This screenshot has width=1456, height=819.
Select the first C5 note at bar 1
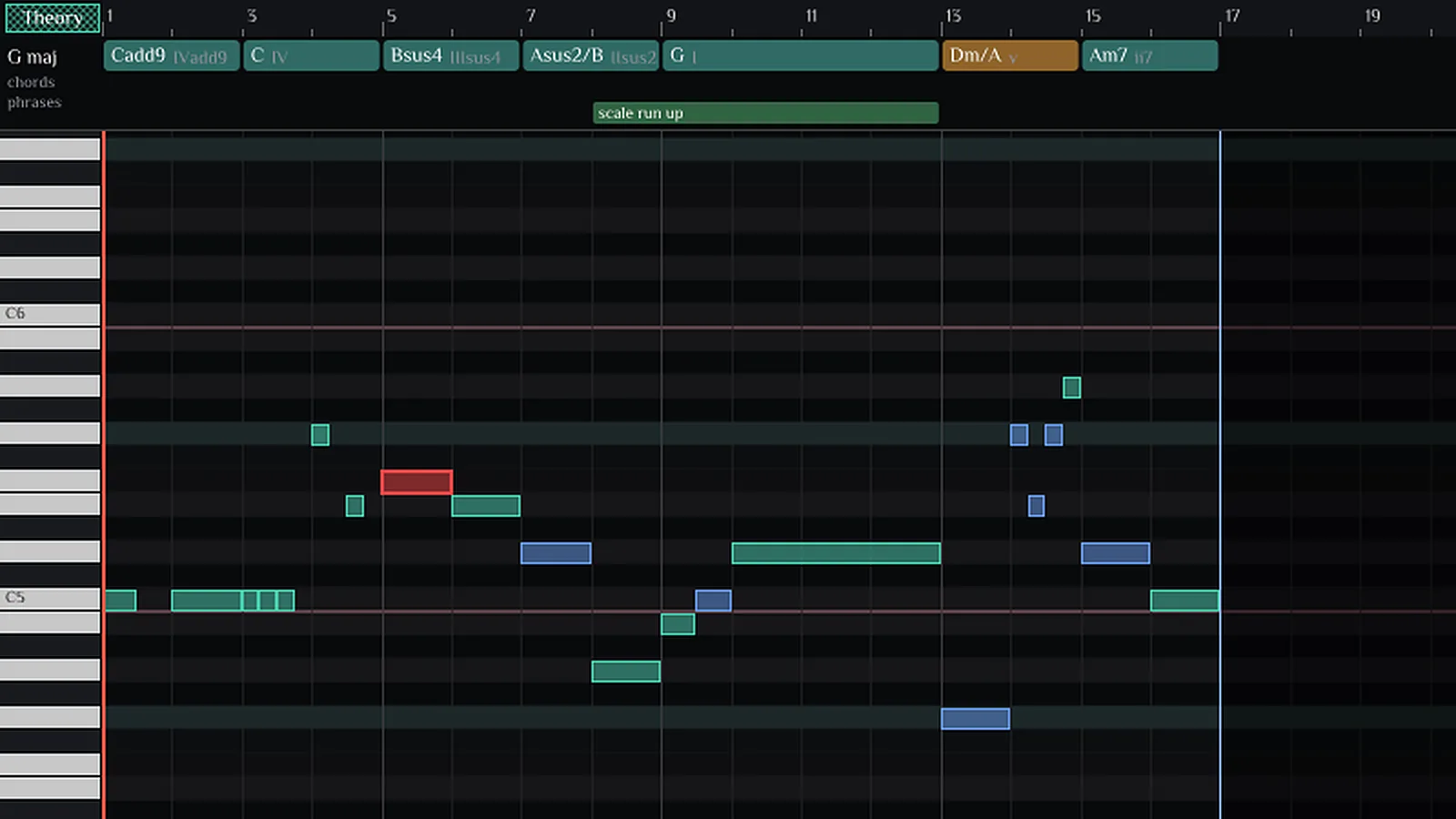tap(120, 600)
